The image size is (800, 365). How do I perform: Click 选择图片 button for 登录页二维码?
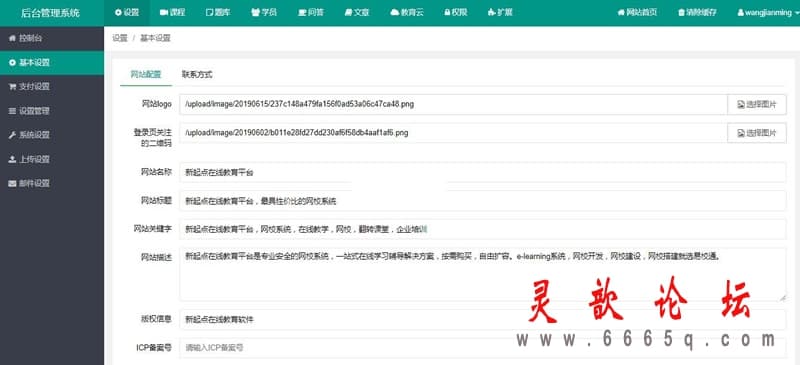(x=757, y=133)
